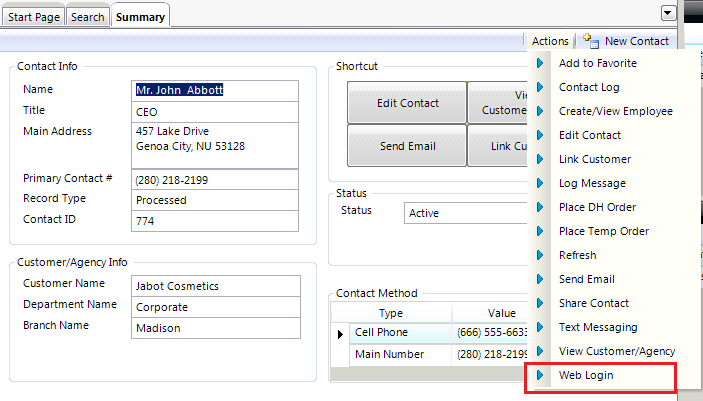This screenshot has width=703, height=401.
Task: Choose Place DH Order menu entry
Action: coord(597,207)
